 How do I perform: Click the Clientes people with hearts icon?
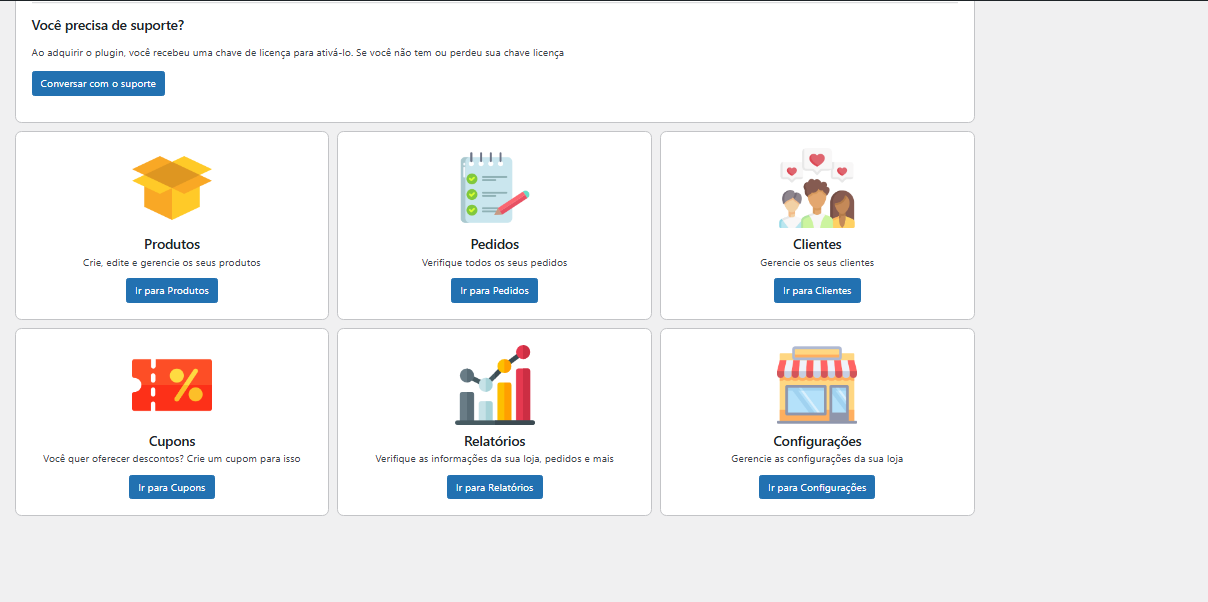pyautogui.click(x=817, y=189)
